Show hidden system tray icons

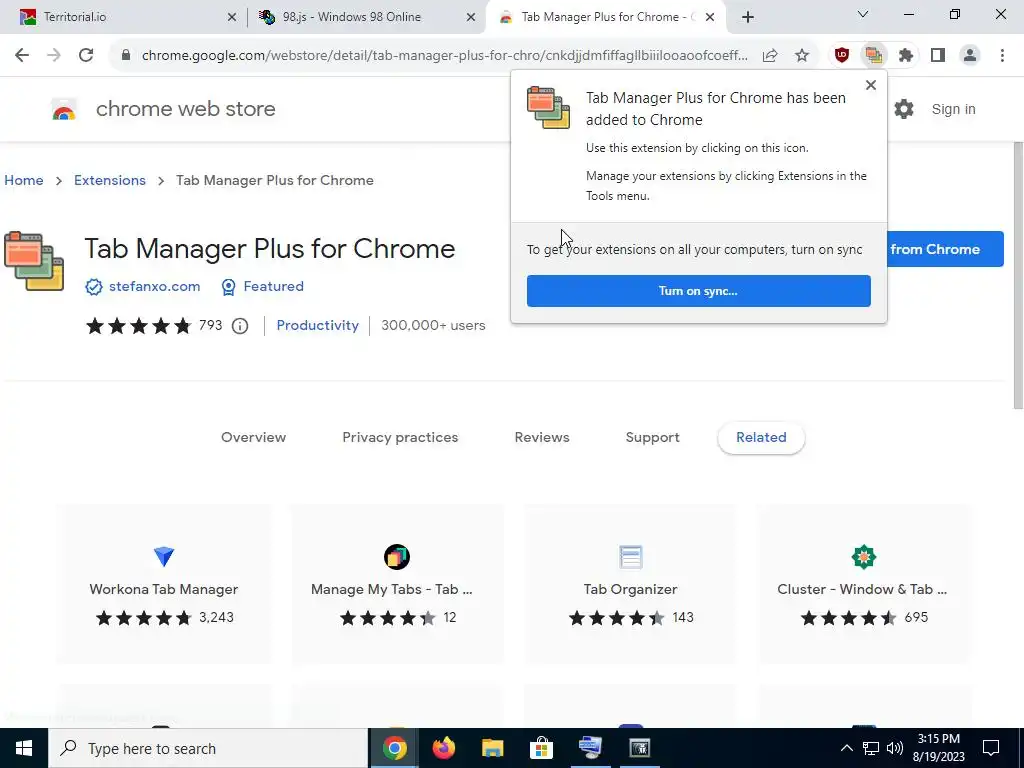tap(846, 748)
